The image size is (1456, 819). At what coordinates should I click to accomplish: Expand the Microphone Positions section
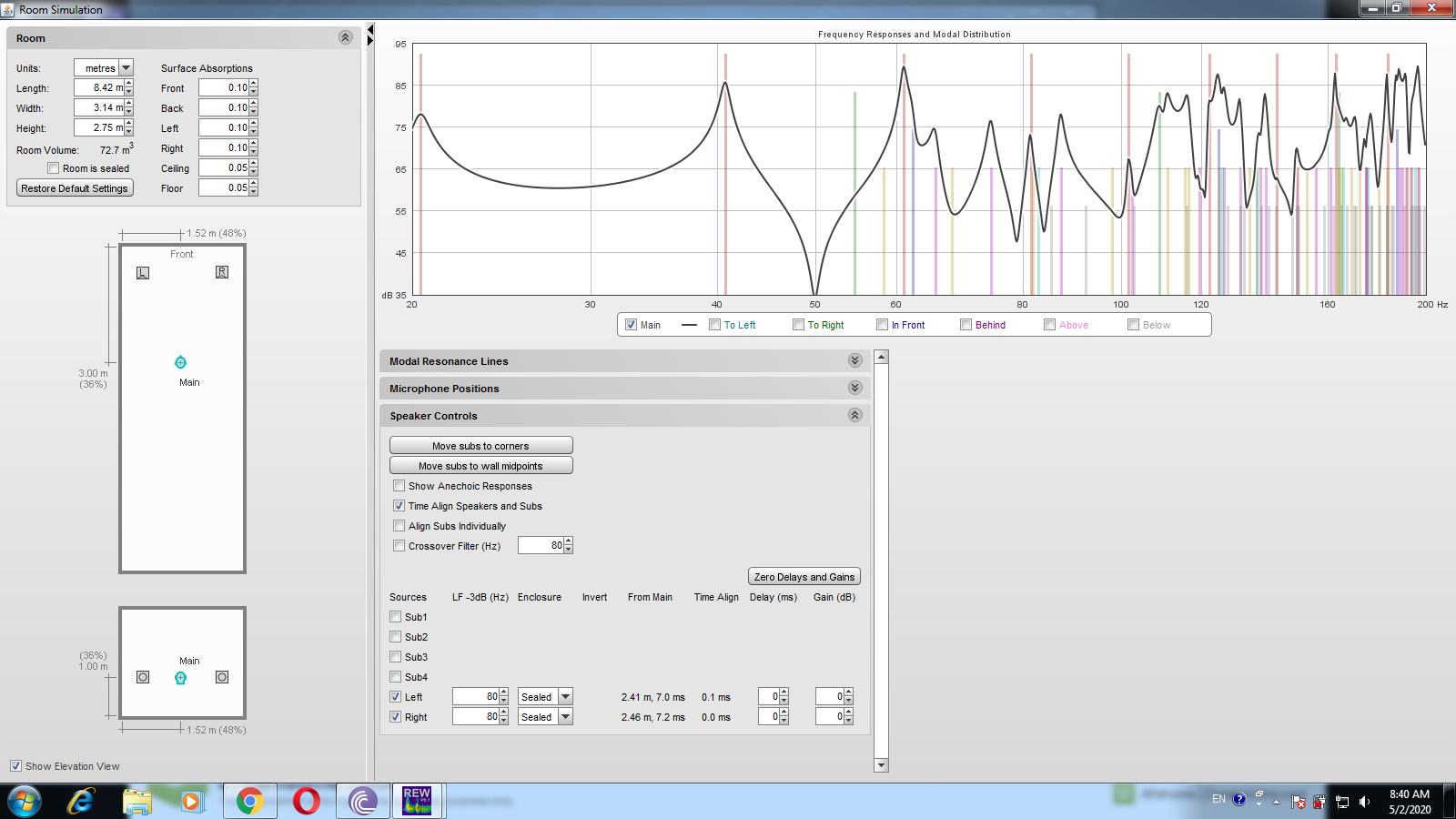[x=854, y=389]
